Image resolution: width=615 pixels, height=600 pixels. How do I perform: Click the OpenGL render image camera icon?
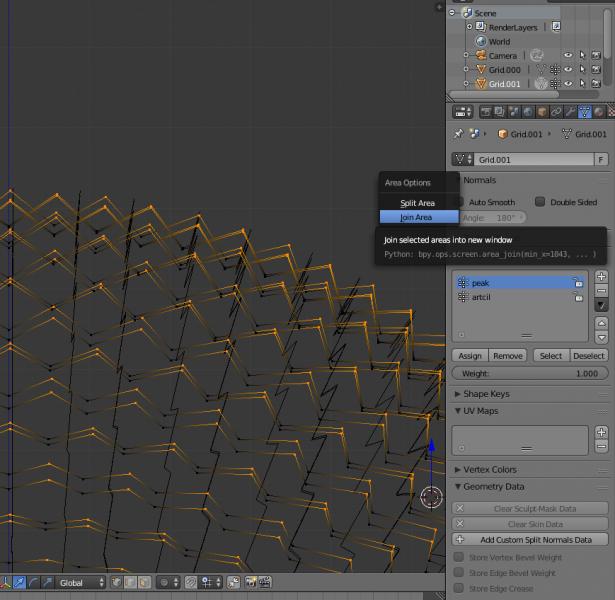point(251,582)
